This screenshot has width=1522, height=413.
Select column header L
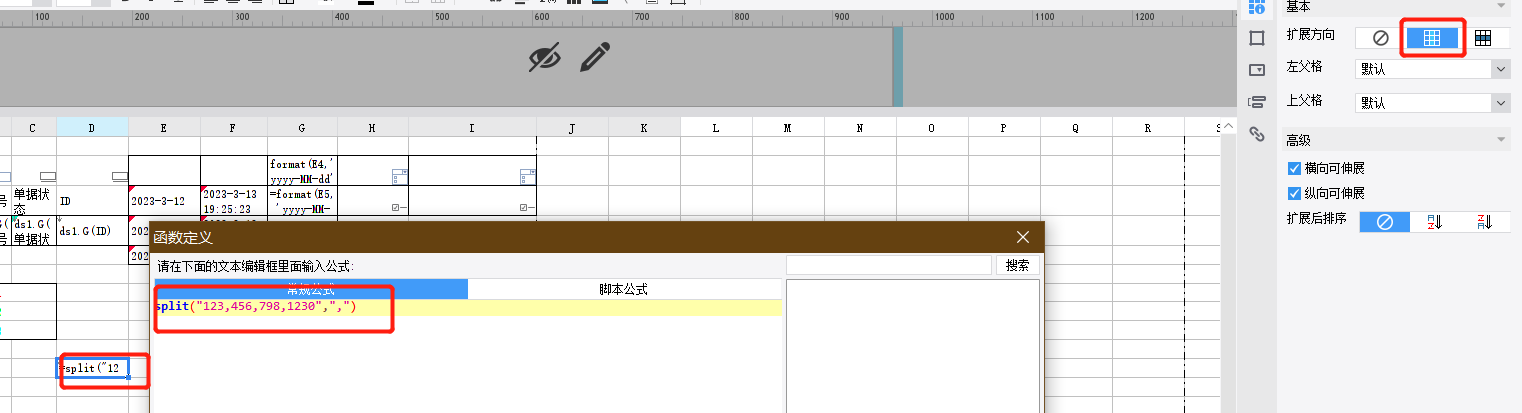tap(716, 127)
